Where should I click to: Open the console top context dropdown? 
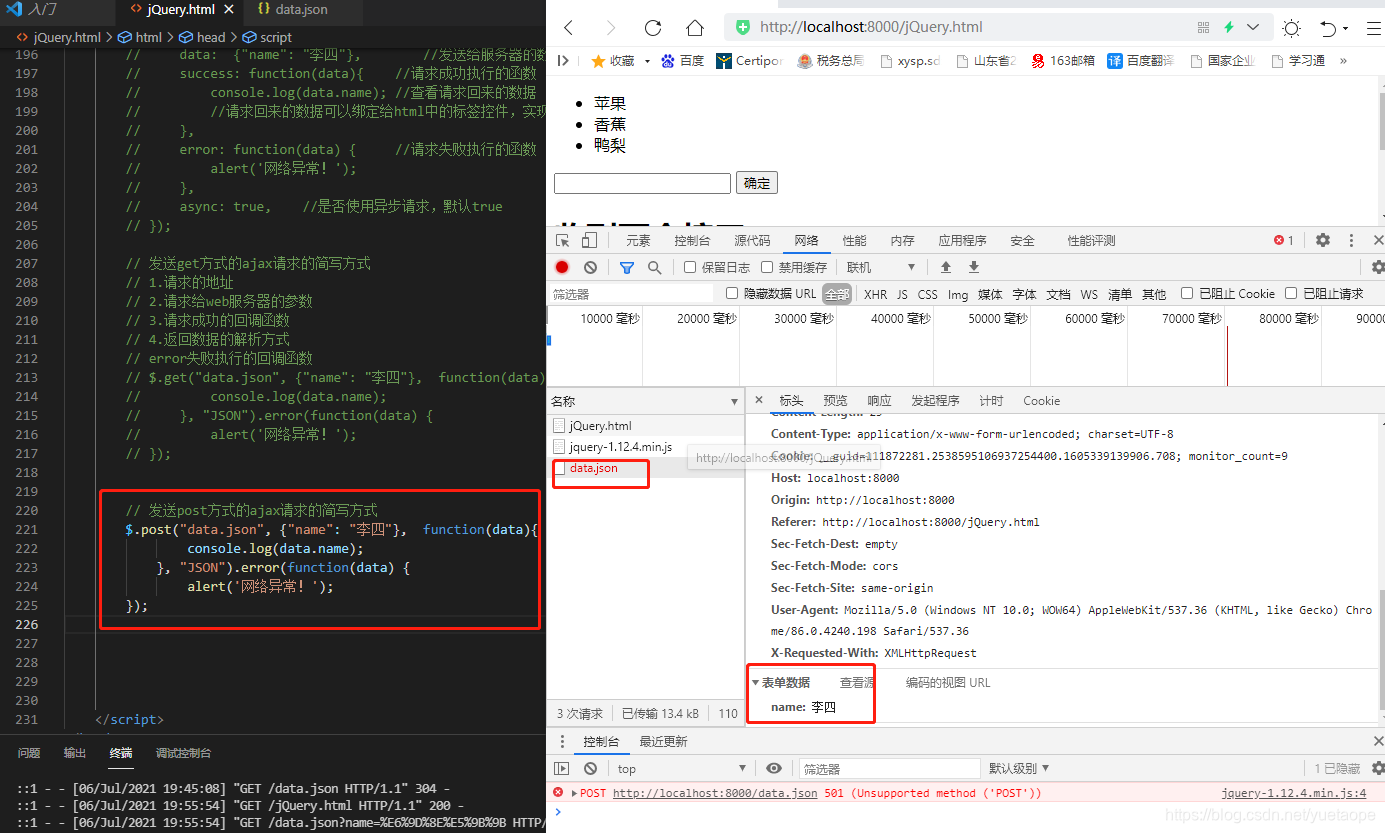tap(682, 768)
